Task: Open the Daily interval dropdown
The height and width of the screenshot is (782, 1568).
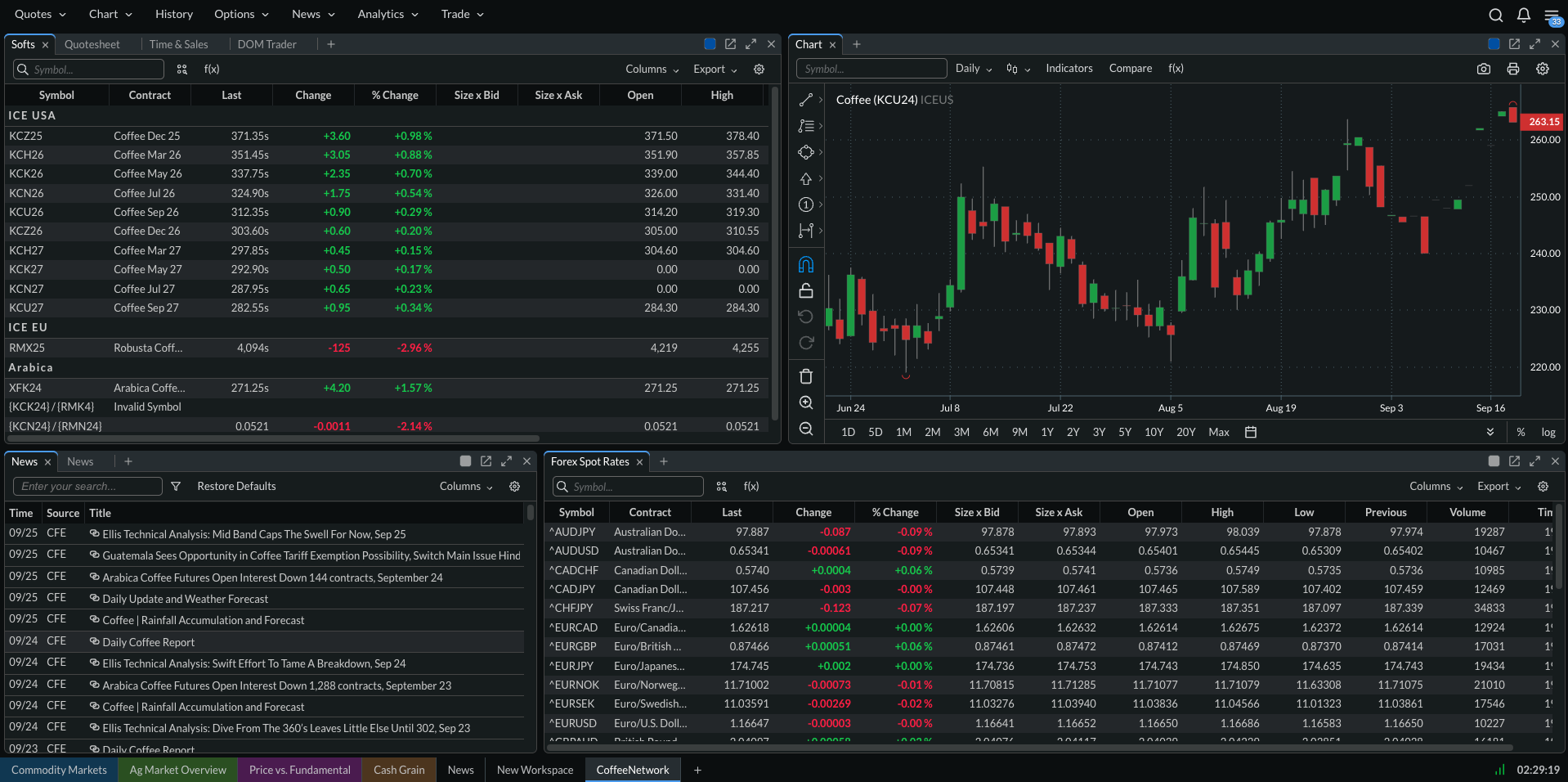Action: (973, 69)
